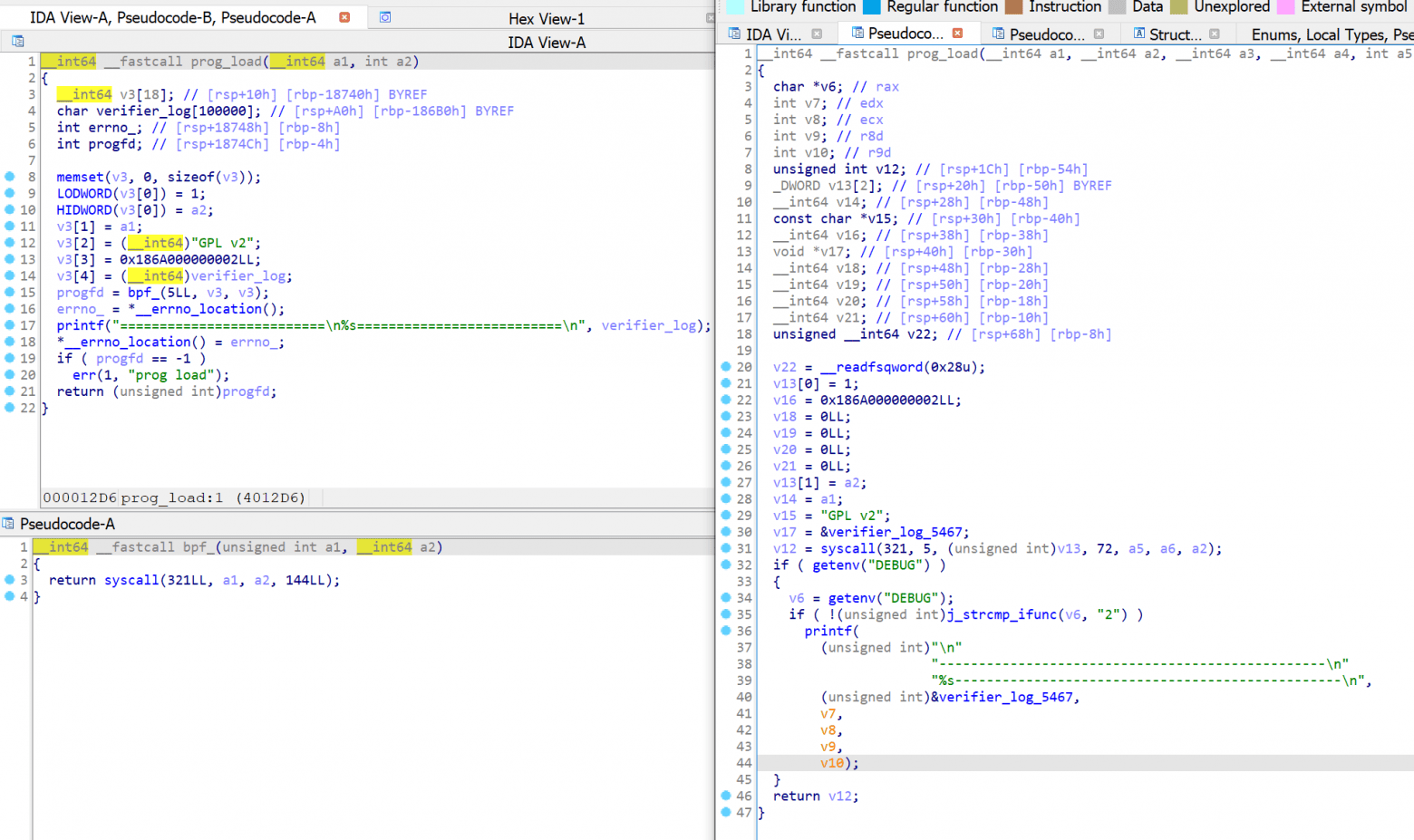Click the Hex View-1 tab icon
The height and width of the screenshot is (840, 1414).
coord(385,17)
